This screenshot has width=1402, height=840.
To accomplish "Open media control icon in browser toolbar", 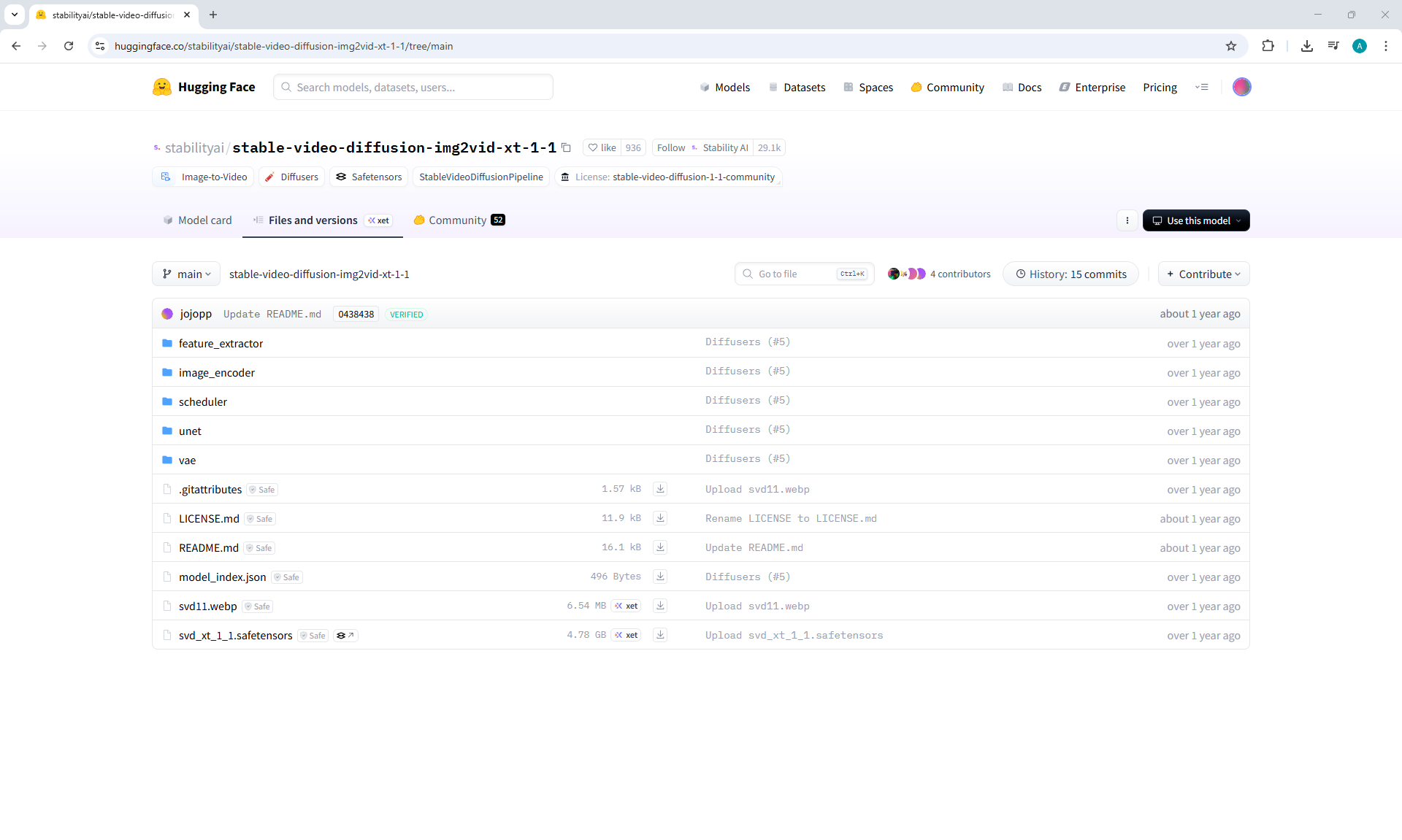I will [x=1333, y=46].
